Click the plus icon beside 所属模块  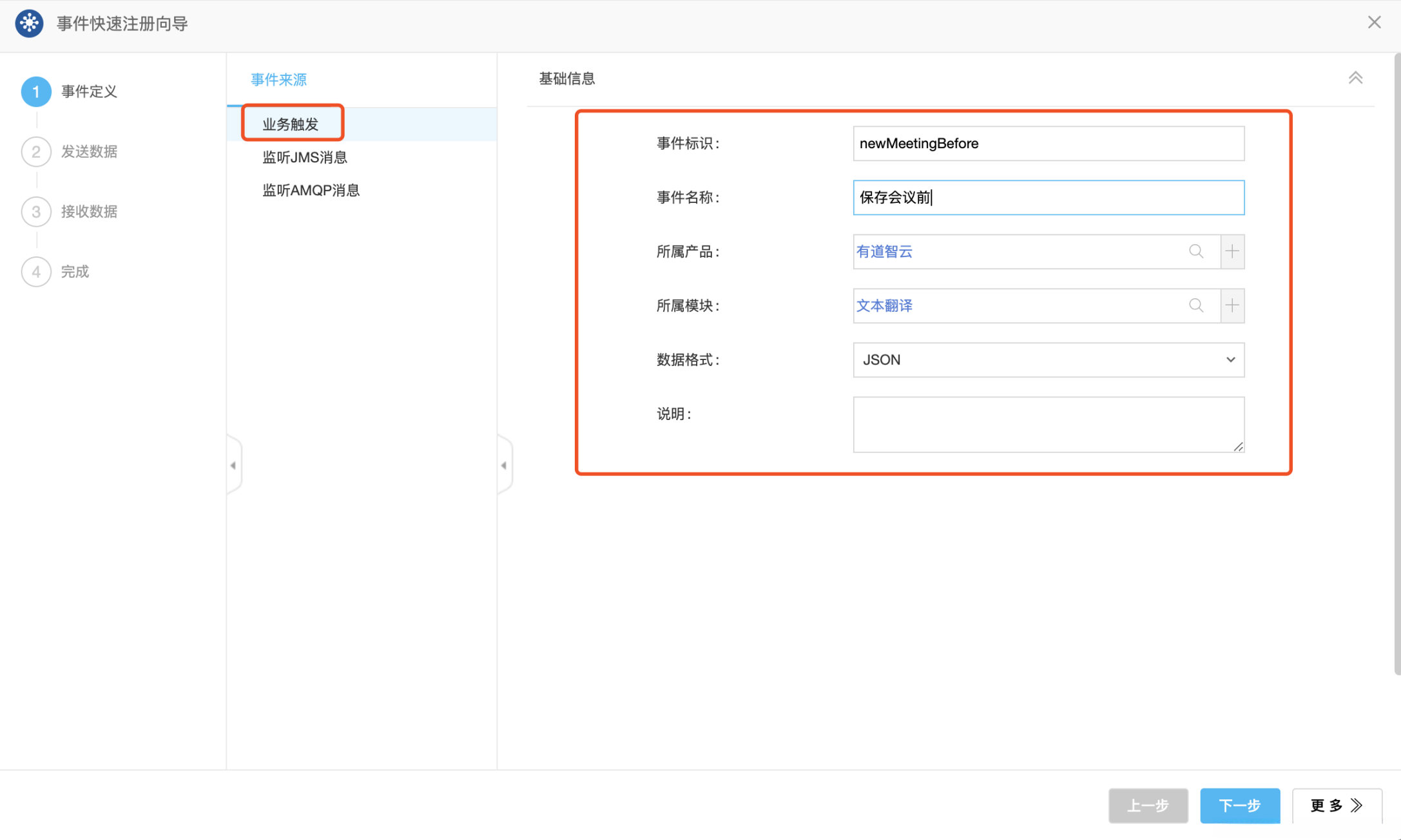(x=1232, y=305)
